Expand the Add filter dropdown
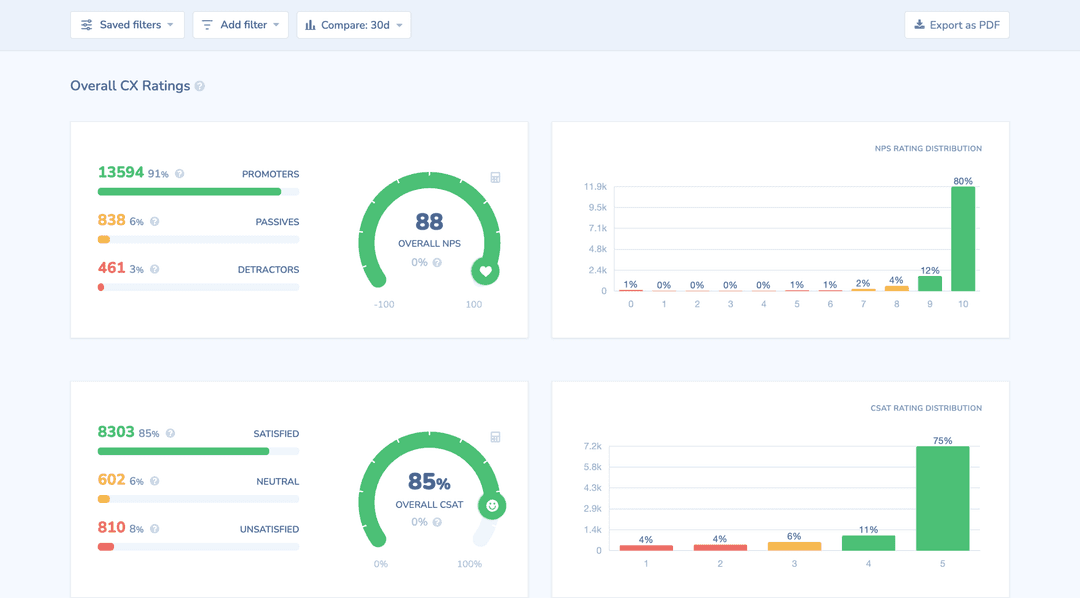Viewport: 1080px width, 598px height. (x=240, y=24)
